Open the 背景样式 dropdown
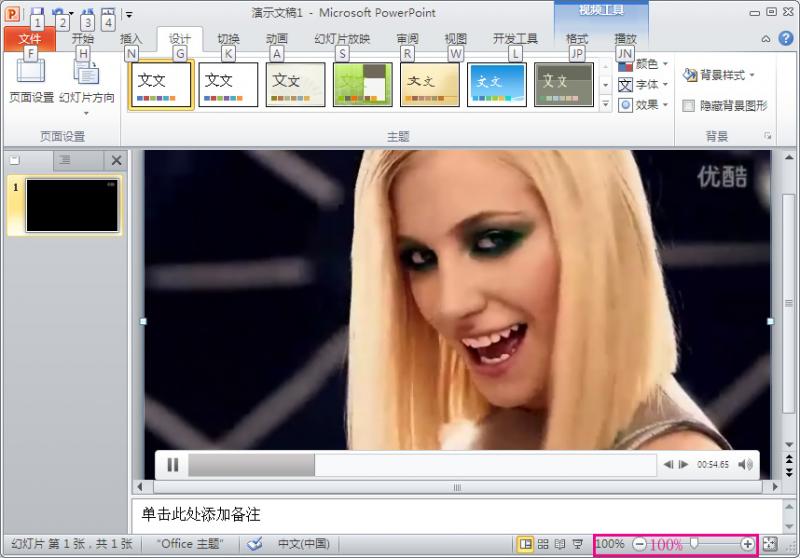This screenshot has width=800, height=558. [718, 75]
